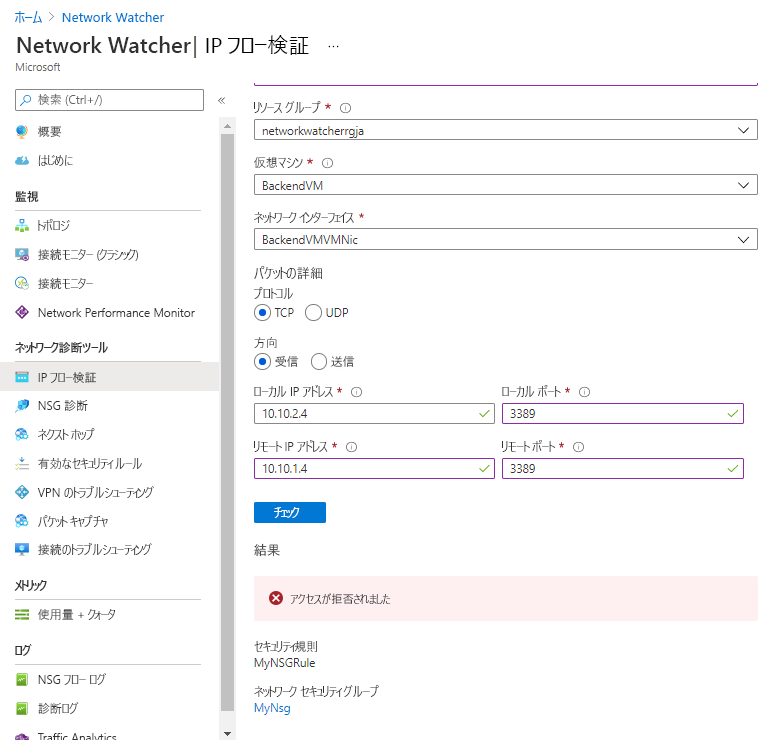Image resolution: width=776 pixels, height=740 pixels.
Task: Select 受信 direction radio button
Action: point(262,362)
